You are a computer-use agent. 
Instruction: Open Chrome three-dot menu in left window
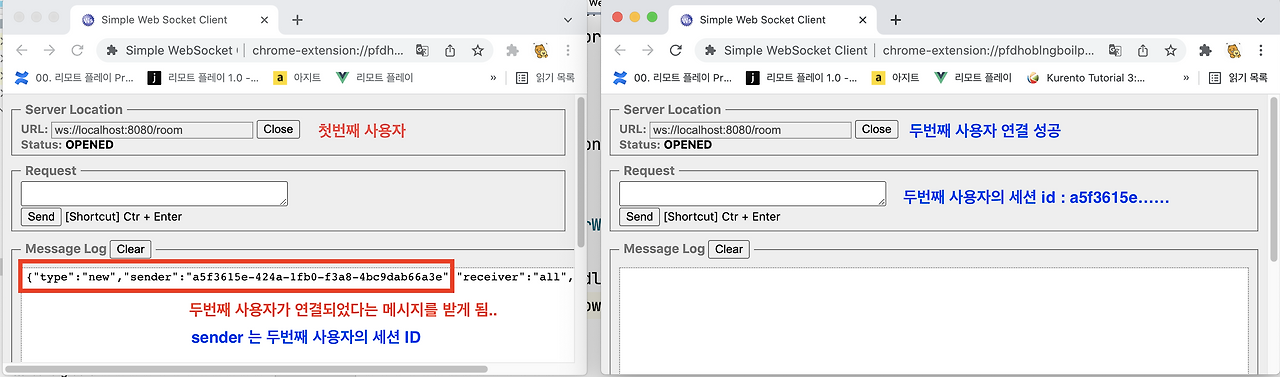pyautogui.click(x=568, y=50)
